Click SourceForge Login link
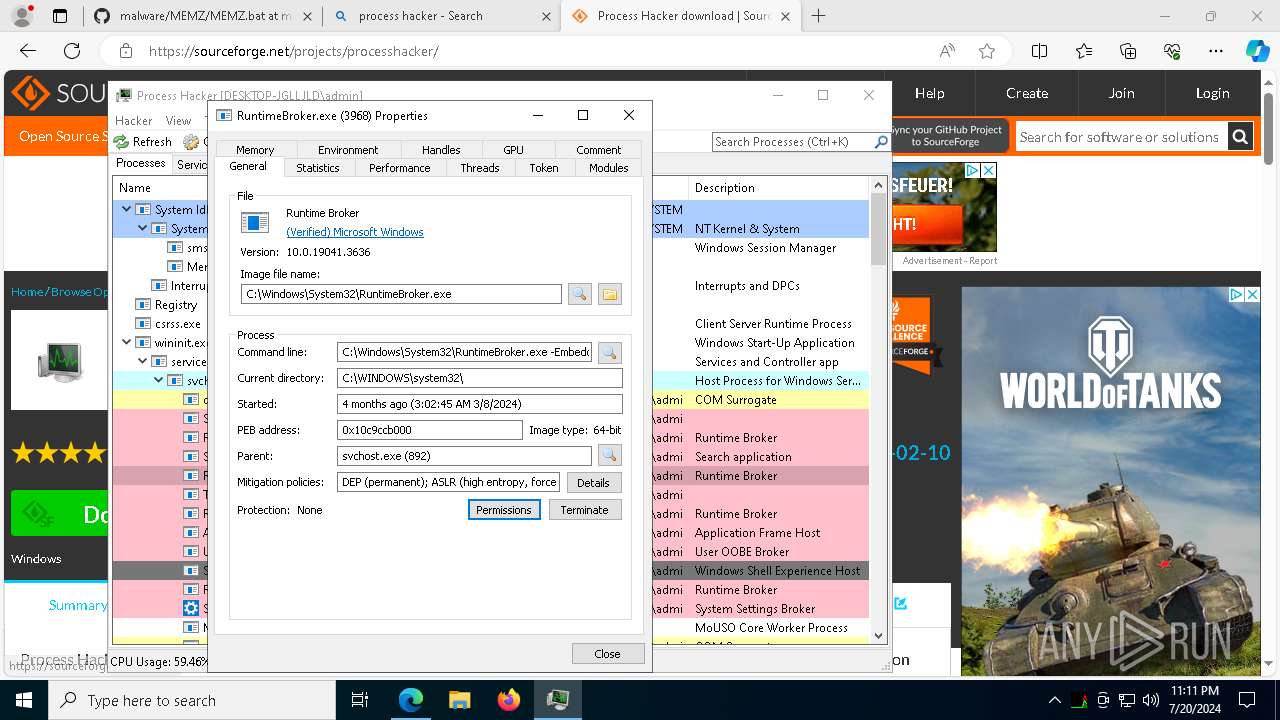 (1212, 93)
